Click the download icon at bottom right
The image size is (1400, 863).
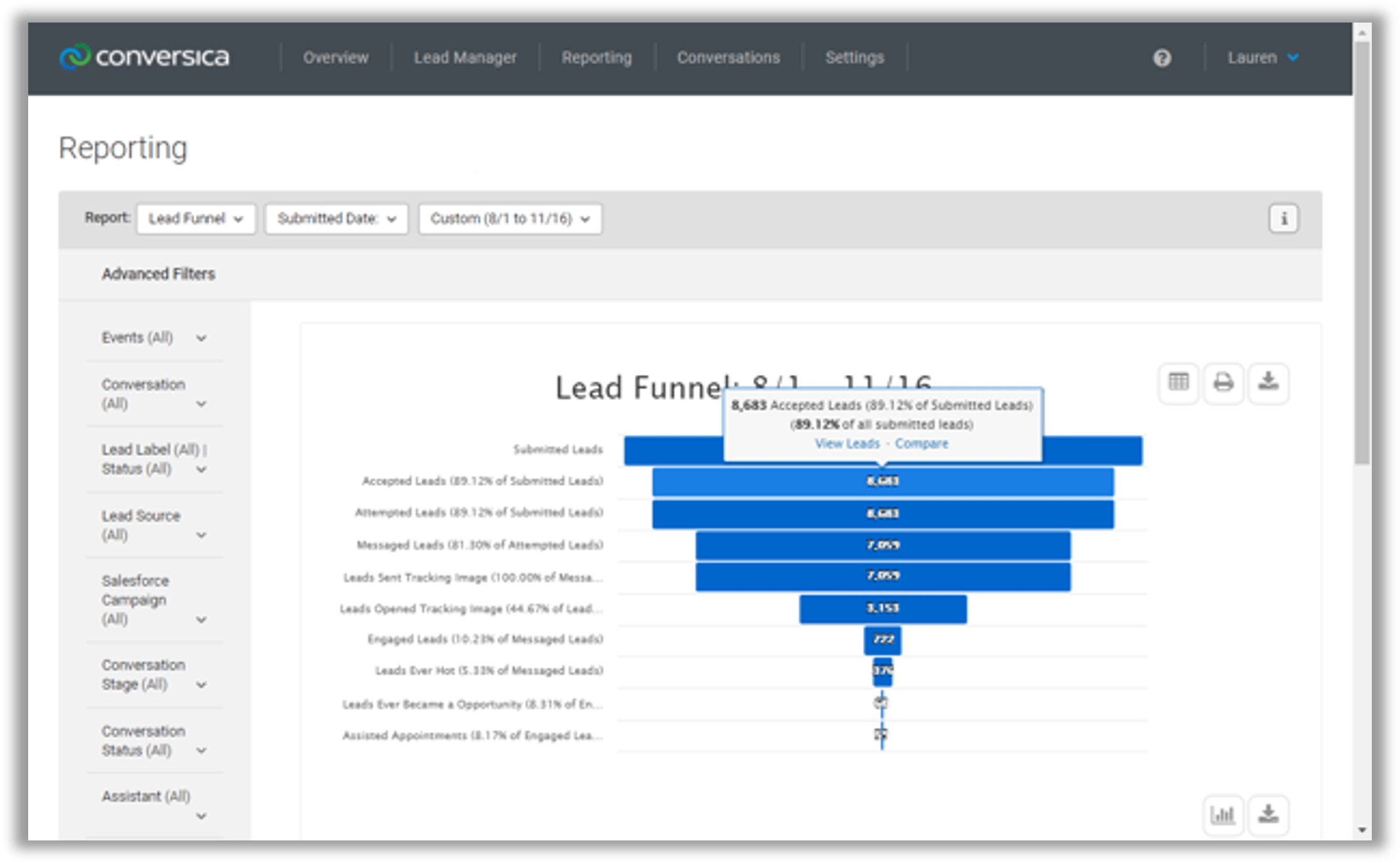[1268, 815]
